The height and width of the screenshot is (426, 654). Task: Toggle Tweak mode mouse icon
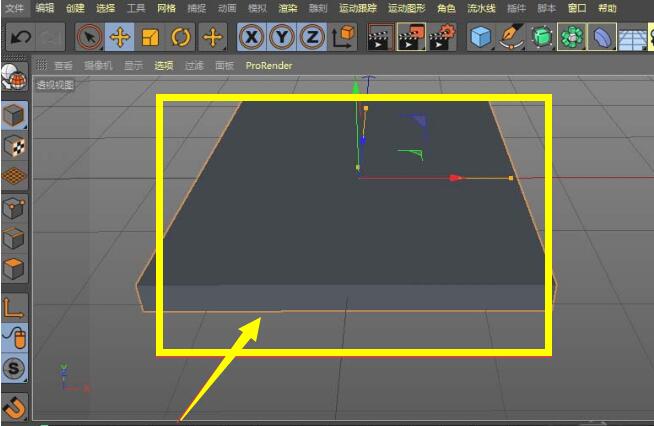pos(14,338)
